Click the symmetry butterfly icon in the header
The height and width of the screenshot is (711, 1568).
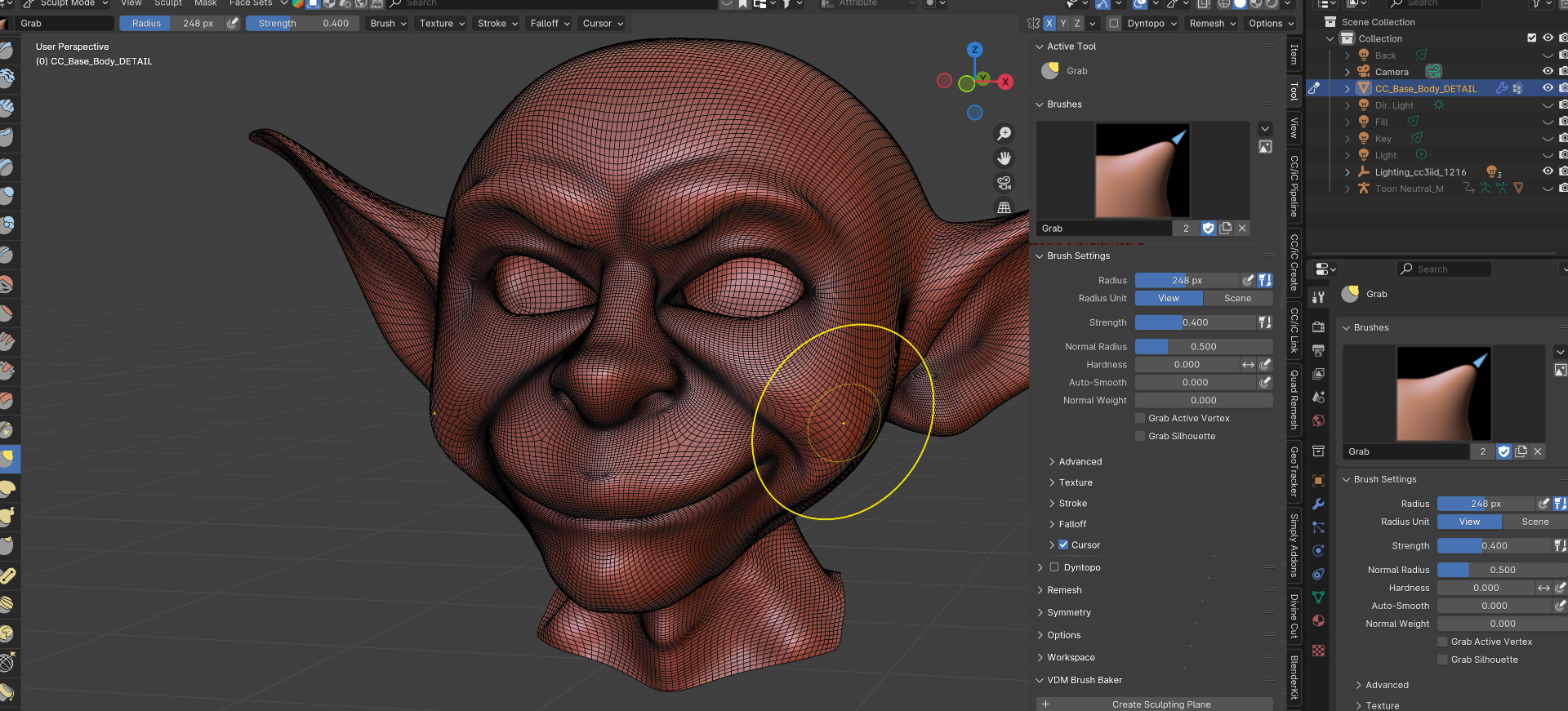1034,24
